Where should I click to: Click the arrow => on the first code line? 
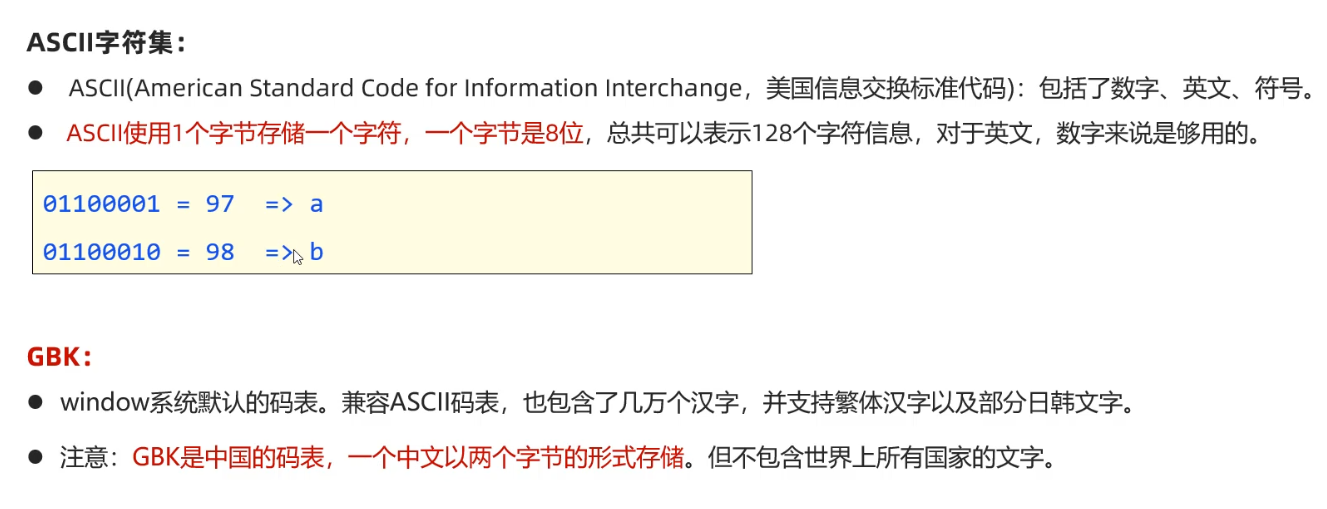278,204
